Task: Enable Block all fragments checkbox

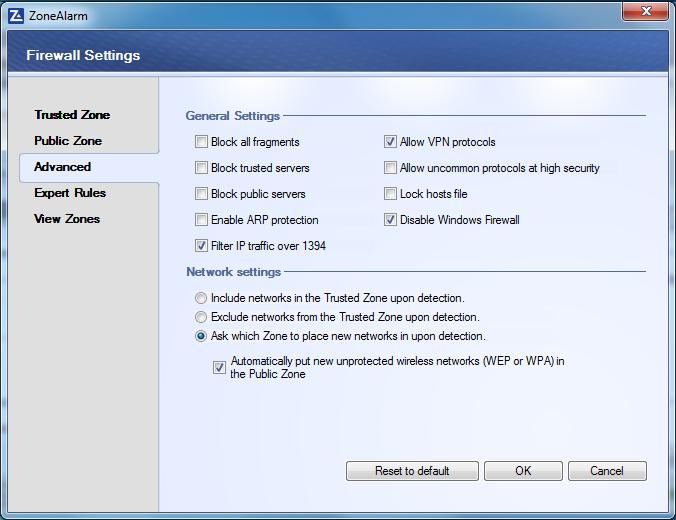Action: click(201, 142)
